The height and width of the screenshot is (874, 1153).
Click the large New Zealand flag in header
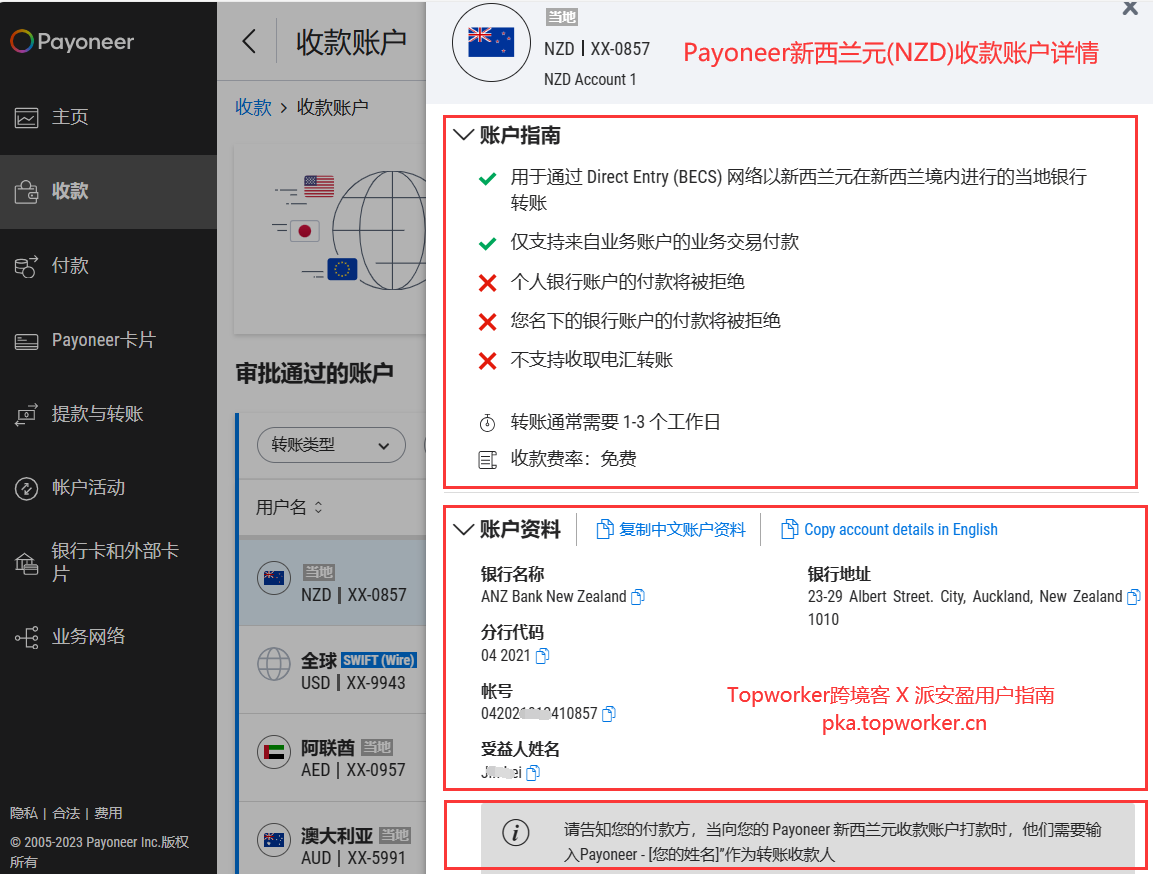491,43
